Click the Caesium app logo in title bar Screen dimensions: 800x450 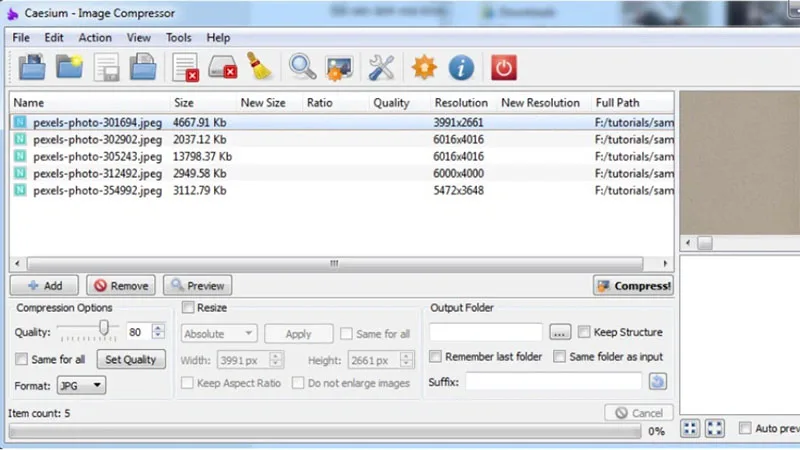click(x=12, y=14)
